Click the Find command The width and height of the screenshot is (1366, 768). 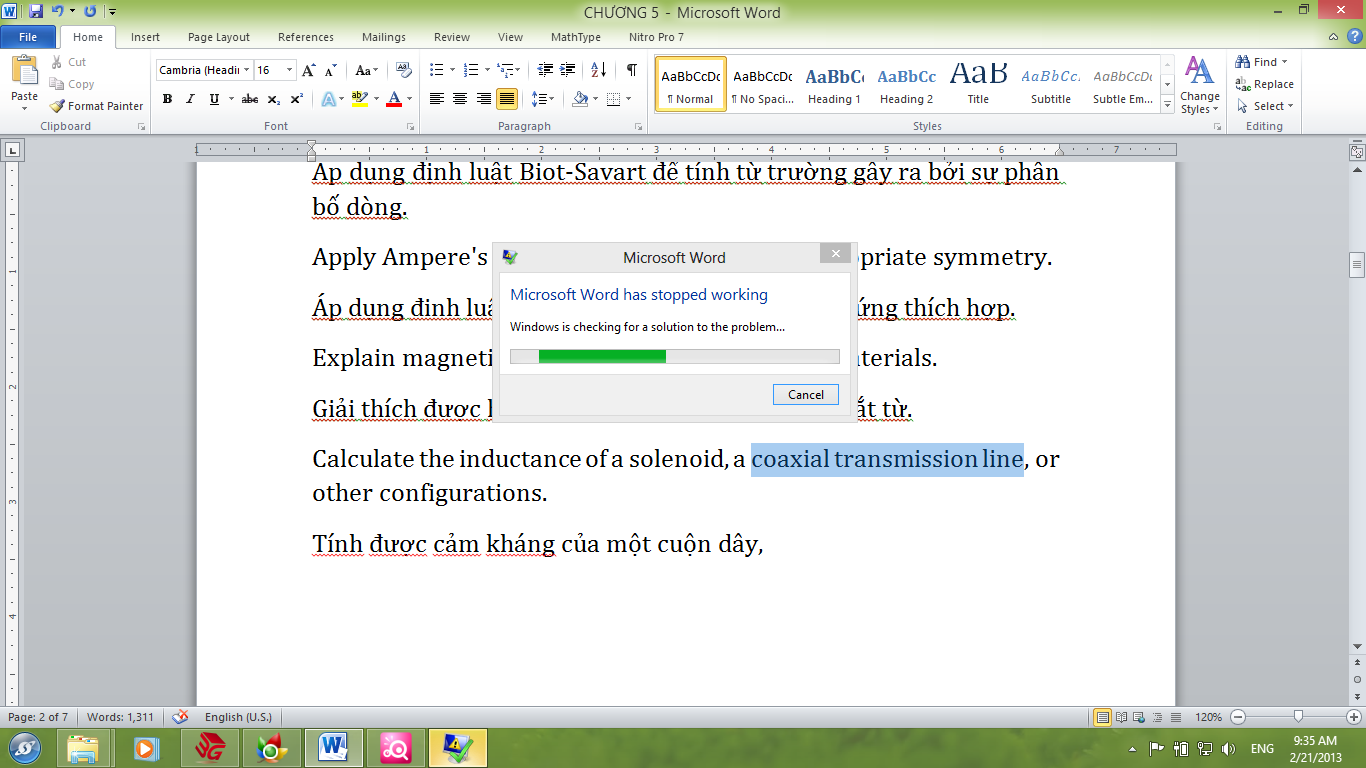point(1263,62)
